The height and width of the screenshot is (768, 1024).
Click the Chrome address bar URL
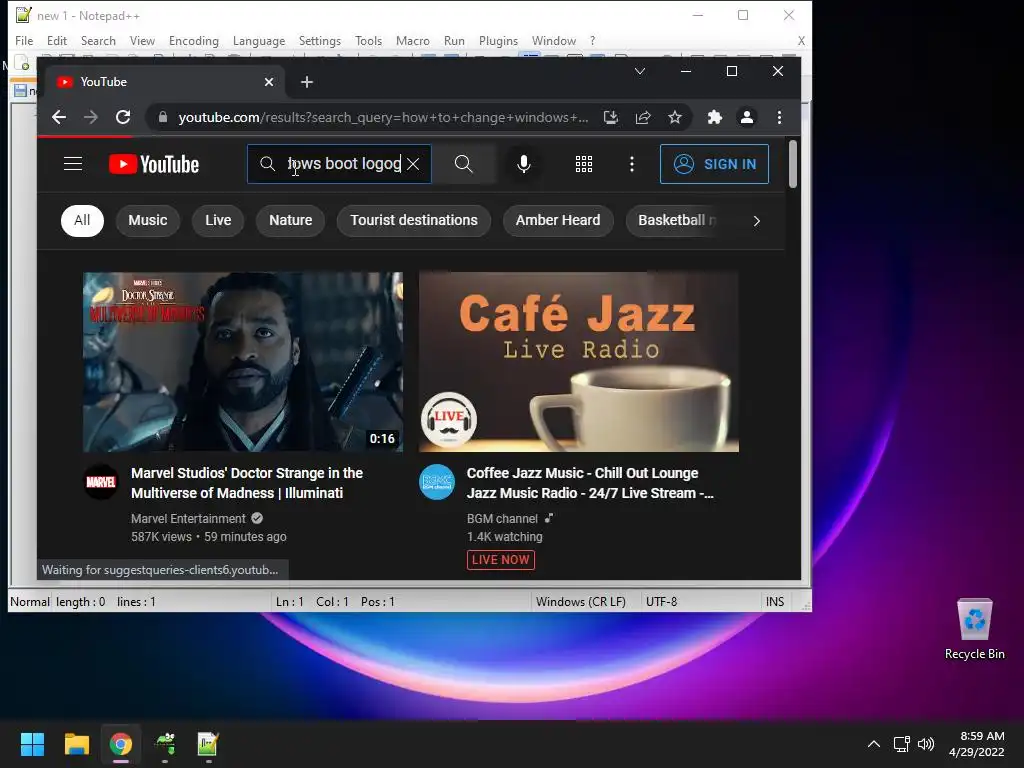383,117
